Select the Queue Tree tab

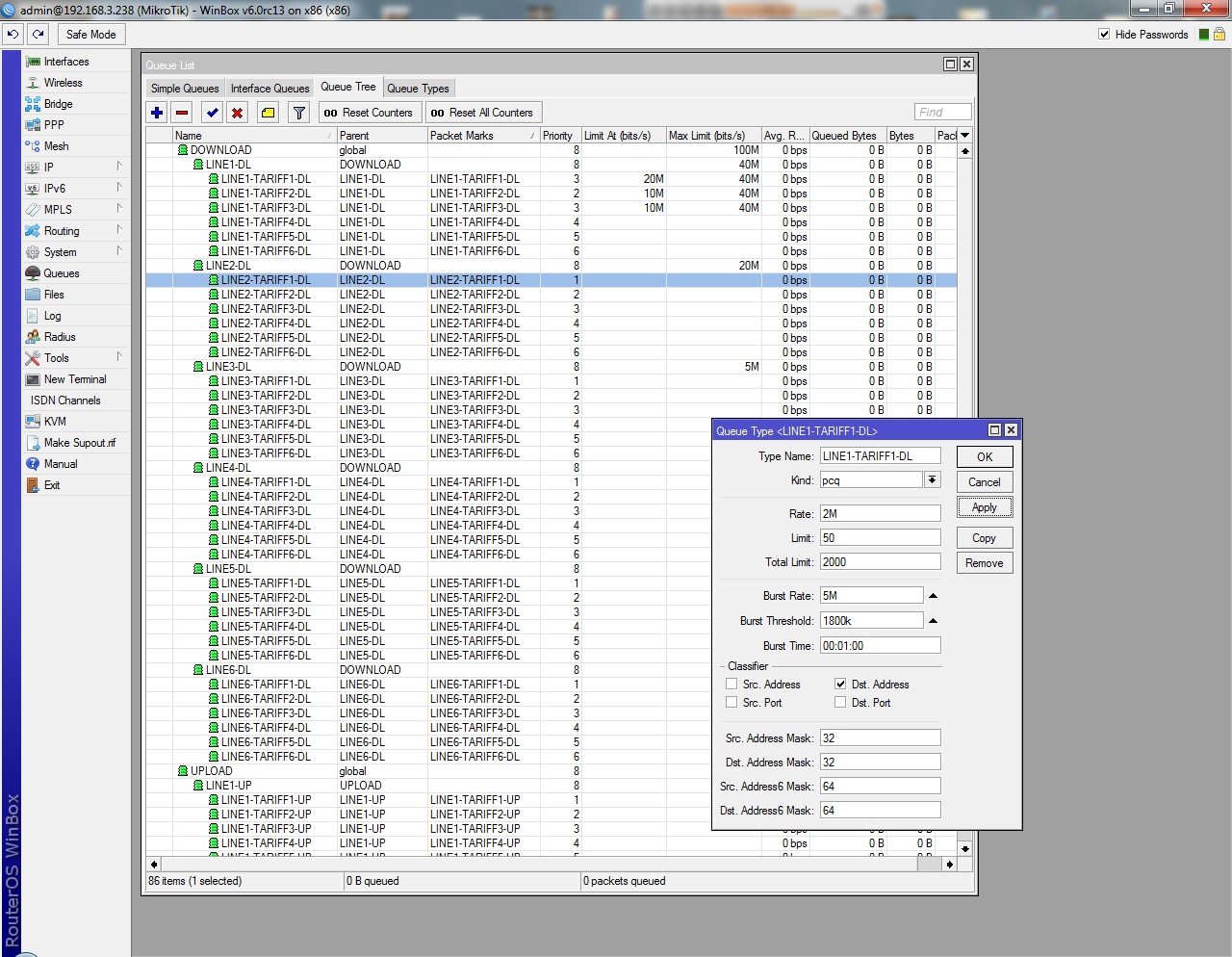point(348,87)
